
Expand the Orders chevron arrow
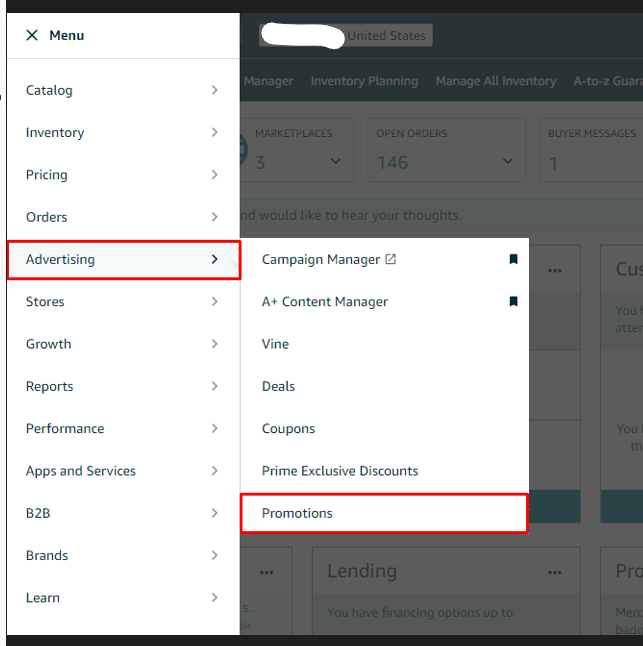[x=215, y=217]
